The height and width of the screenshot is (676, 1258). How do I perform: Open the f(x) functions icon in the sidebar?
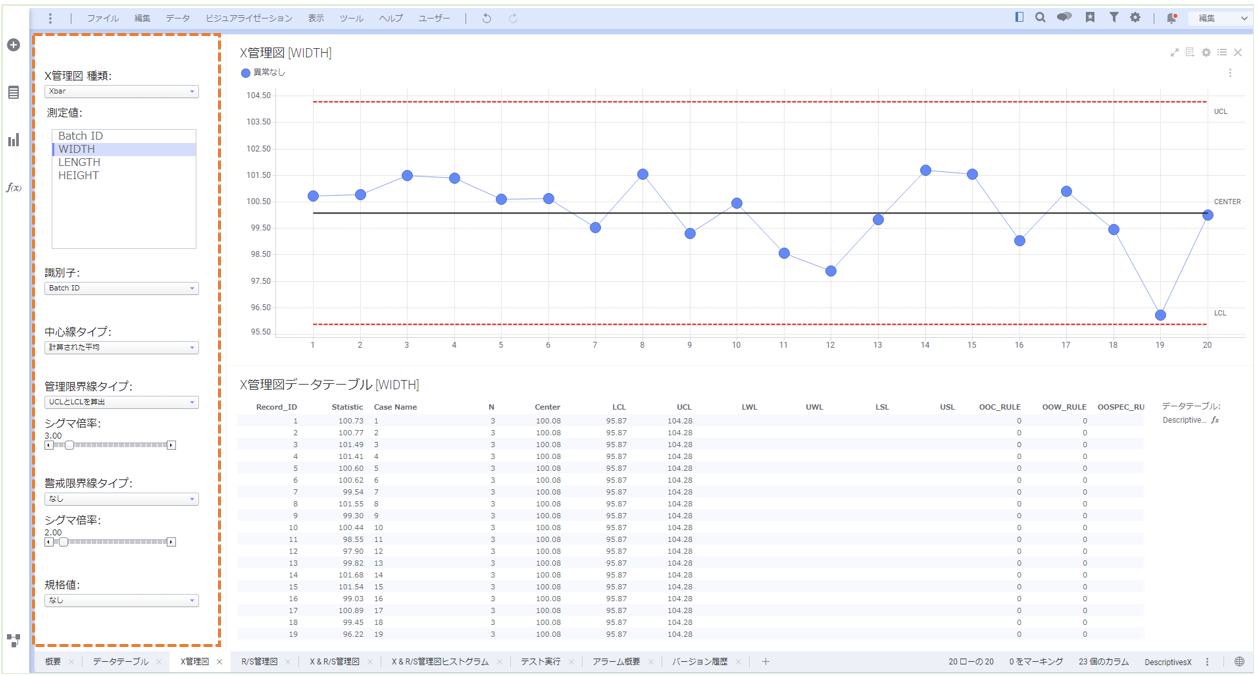click(x=14, y=187)
